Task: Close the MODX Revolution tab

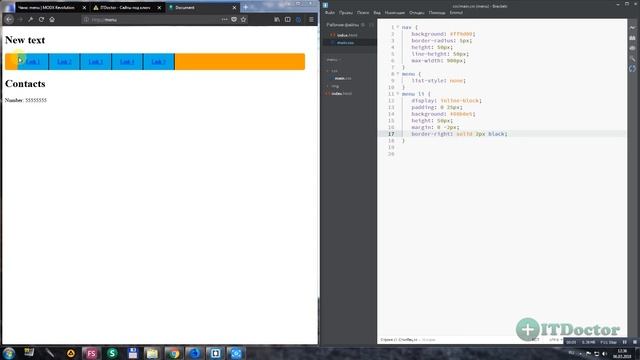Action: pyautogui.click(x=84, y=7)
